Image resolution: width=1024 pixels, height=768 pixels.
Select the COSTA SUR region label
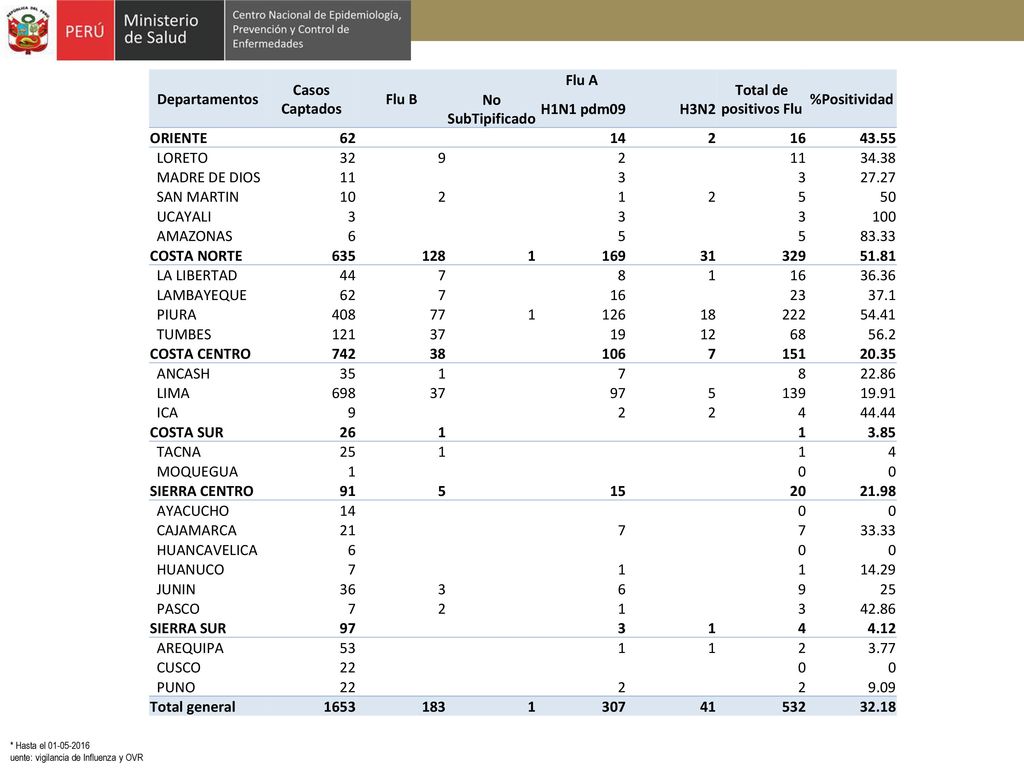(x=186, y=432)
